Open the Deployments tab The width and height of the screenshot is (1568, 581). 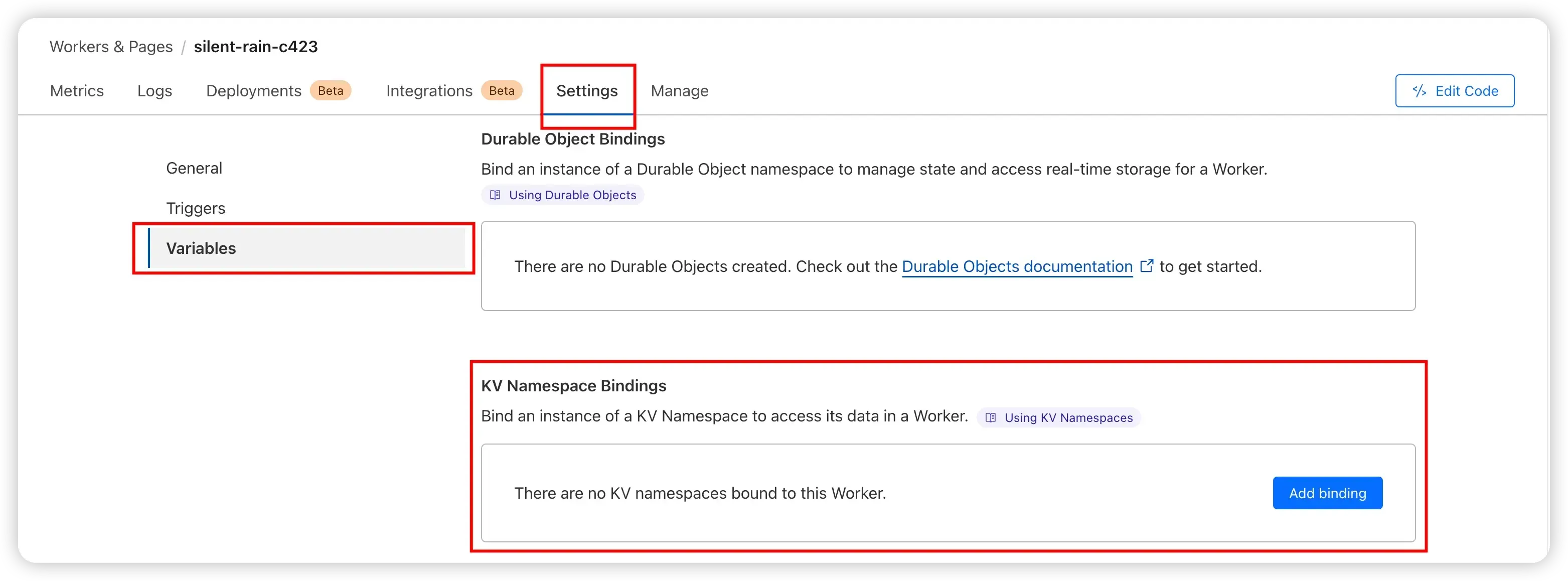(254, 91)
